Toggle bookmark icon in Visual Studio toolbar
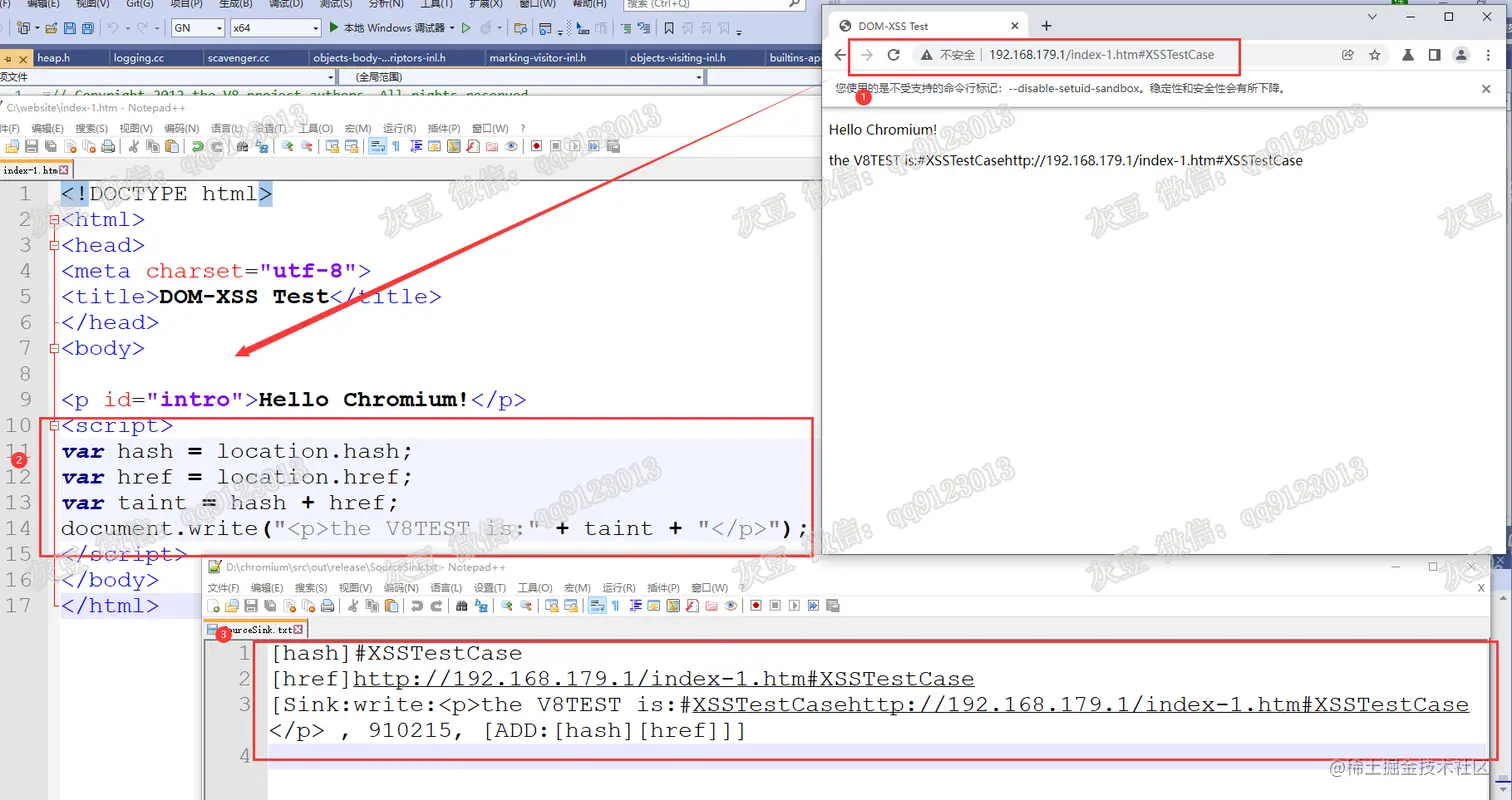 pyautogui.click(x=669, y=28)
